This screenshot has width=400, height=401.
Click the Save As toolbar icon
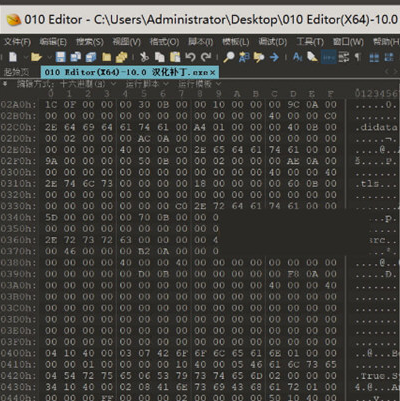click(x=75, y=57)
